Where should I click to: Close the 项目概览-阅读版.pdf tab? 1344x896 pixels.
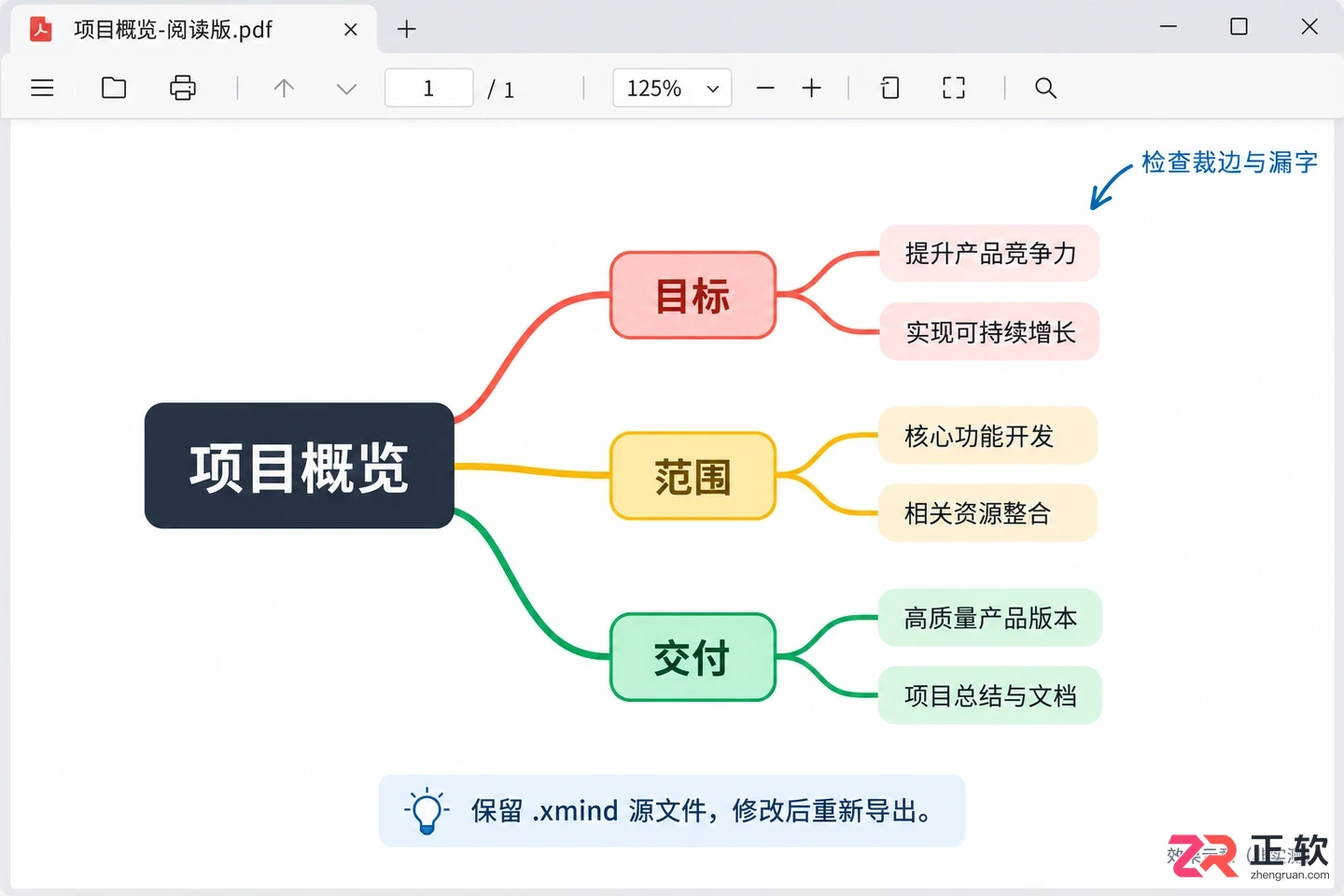click(x=351, y=30)
